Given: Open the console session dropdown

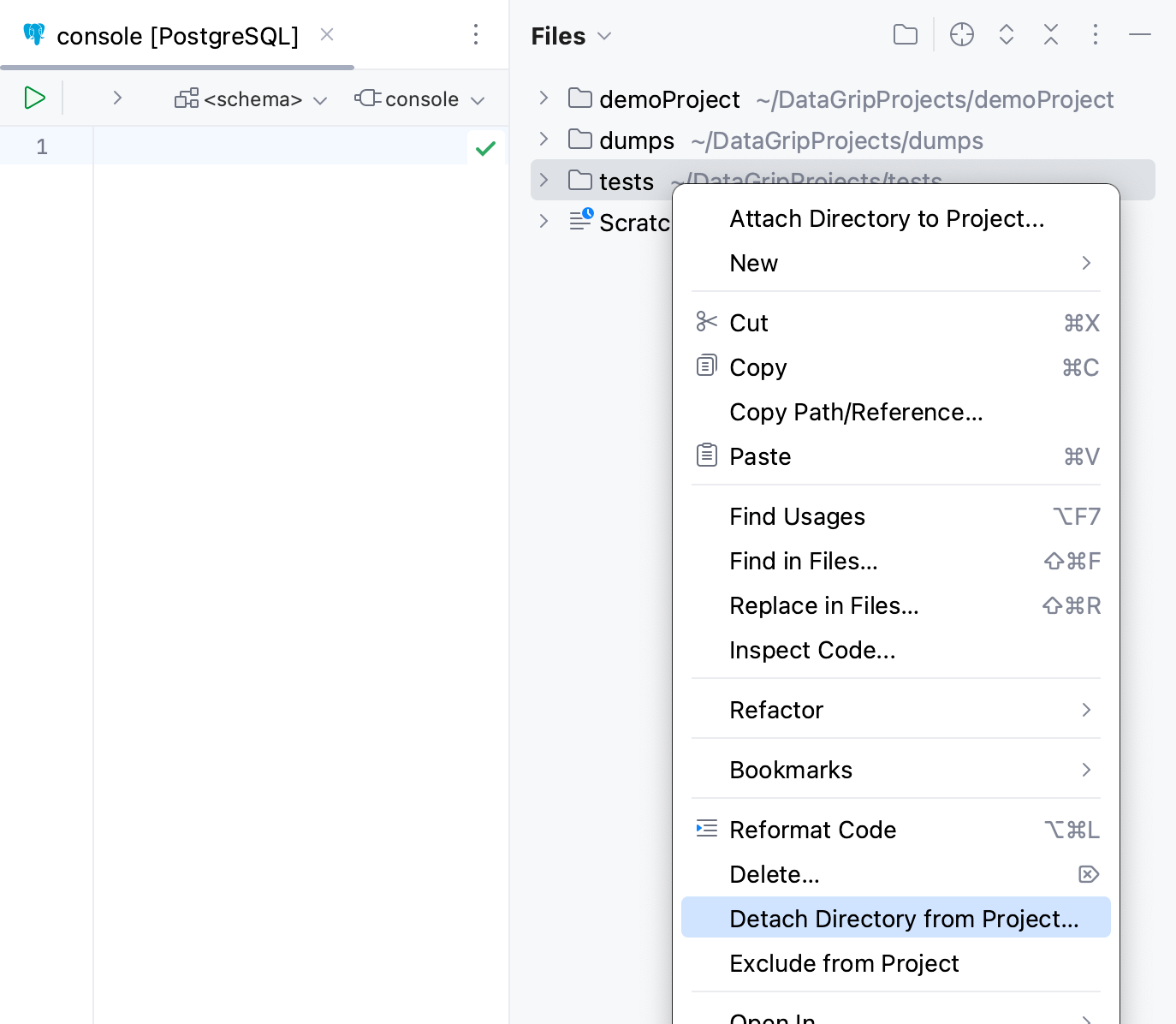Looking at the screenshot, I should point(420,98).
